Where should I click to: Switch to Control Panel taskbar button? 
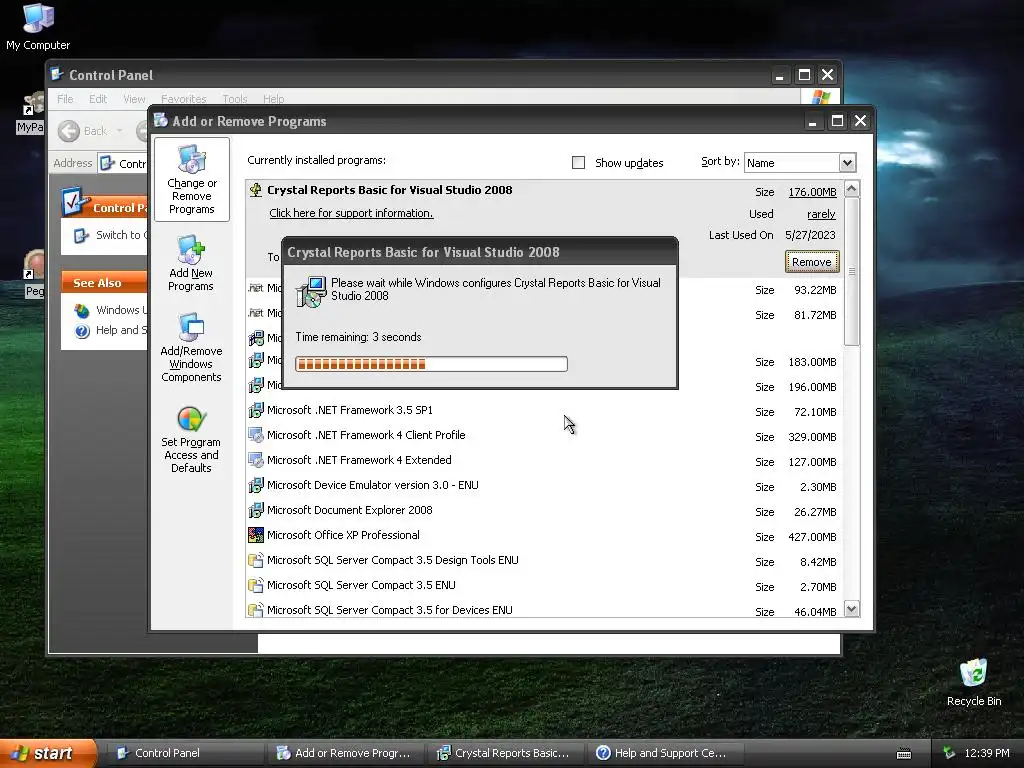coord(184,753)
